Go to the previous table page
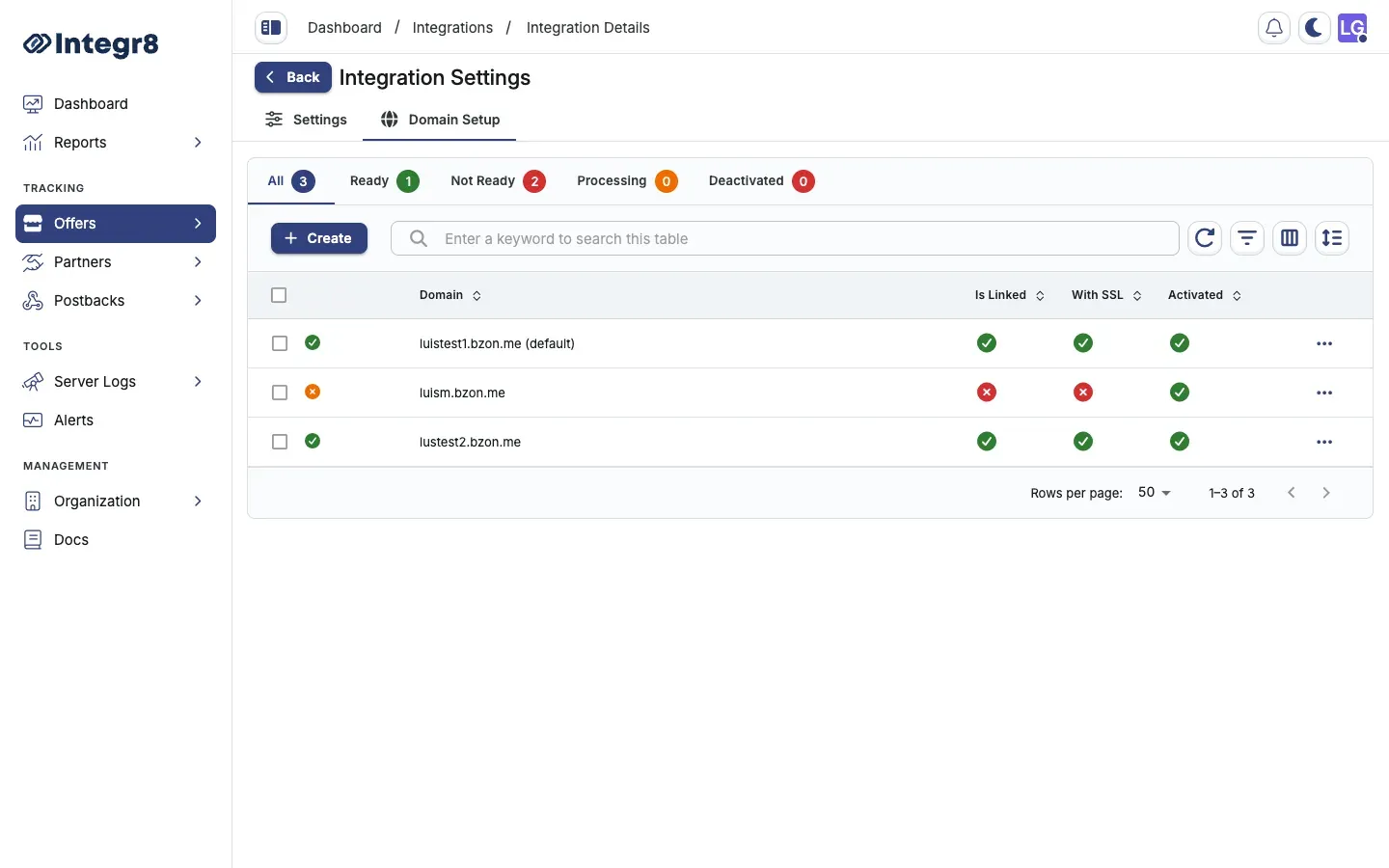Image resolution: width=1389 pixels, height=868 pixels. (x=1292, y=493)
